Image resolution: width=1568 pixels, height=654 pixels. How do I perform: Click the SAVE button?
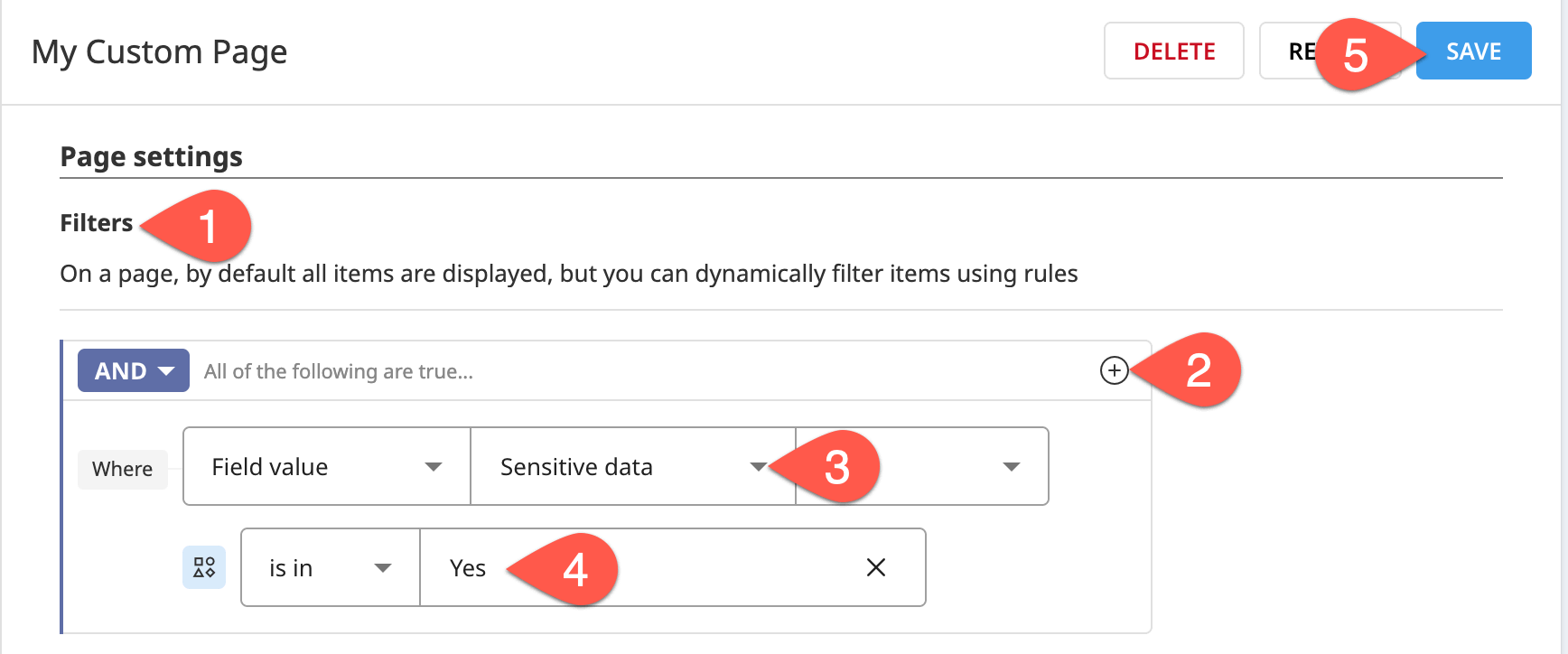tap(1472, 51)
